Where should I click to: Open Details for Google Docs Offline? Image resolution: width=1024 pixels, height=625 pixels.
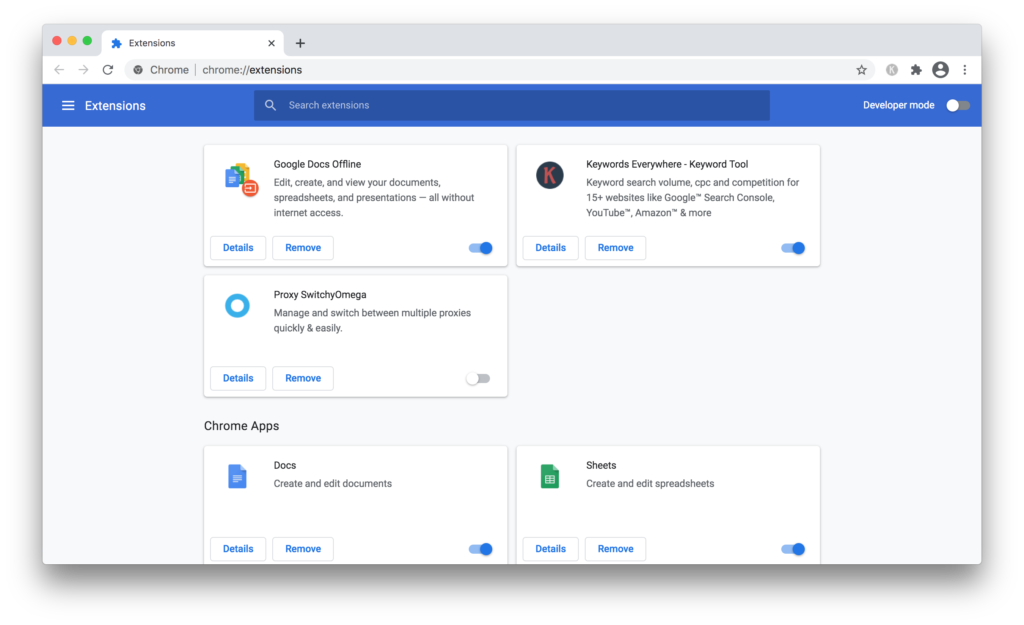[x=238, y=248]
